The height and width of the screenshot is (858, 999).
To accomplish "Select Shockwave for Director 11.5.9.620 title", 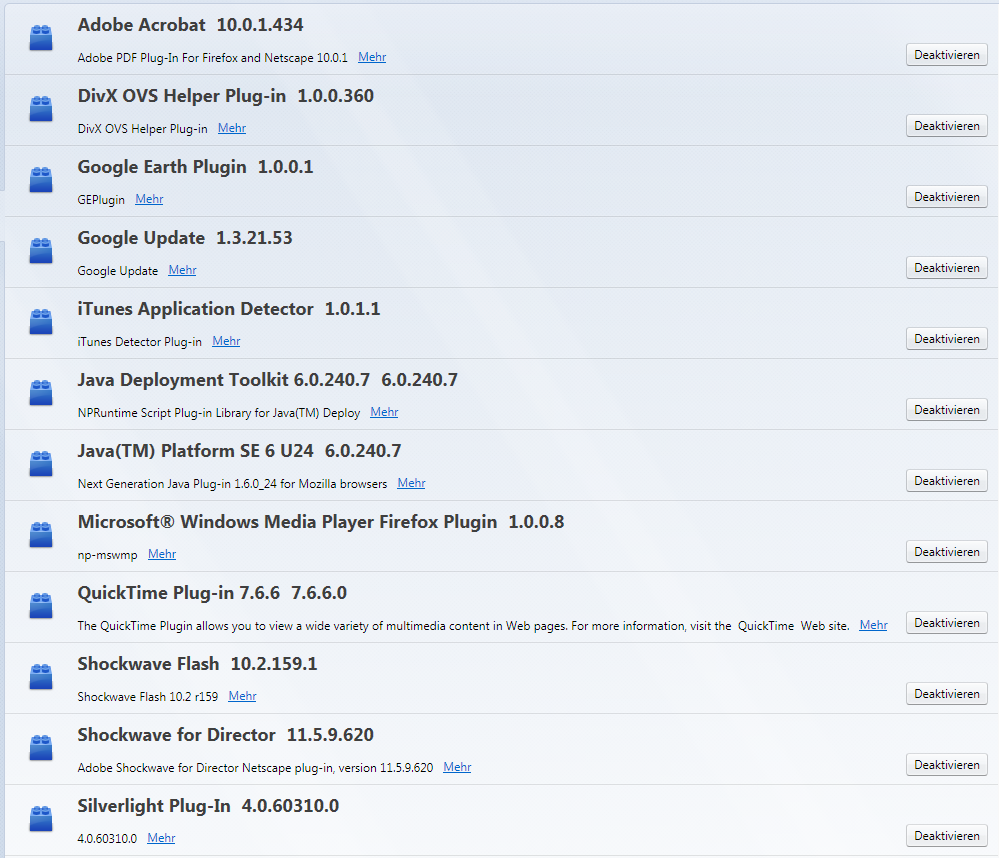I will 226,735.
